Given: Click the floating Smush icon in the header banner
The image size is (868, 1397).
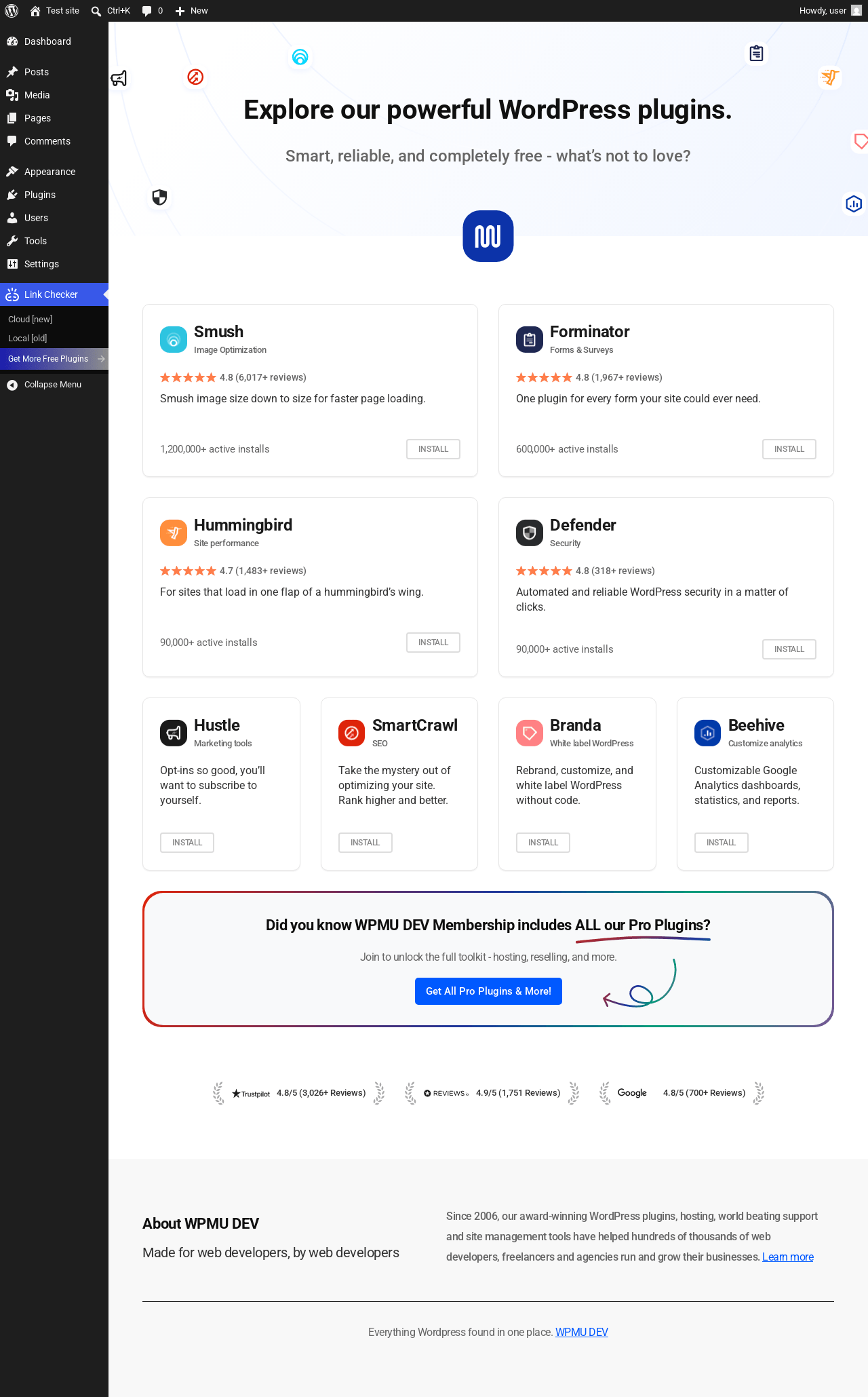Looking at the screenshot, I should [300, 57].
